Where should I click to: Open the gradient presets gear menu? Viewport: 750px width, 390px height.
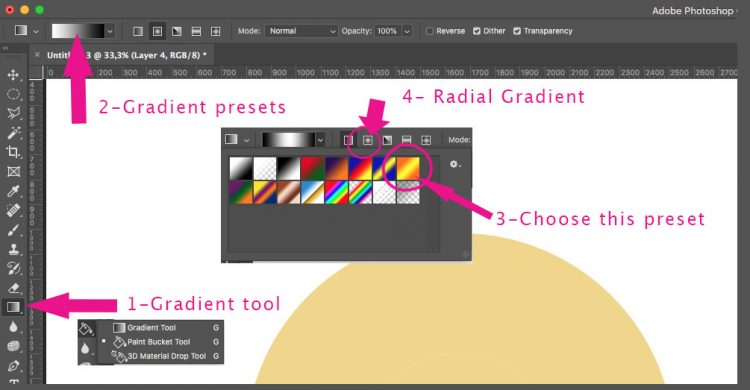tap(454, 164)
